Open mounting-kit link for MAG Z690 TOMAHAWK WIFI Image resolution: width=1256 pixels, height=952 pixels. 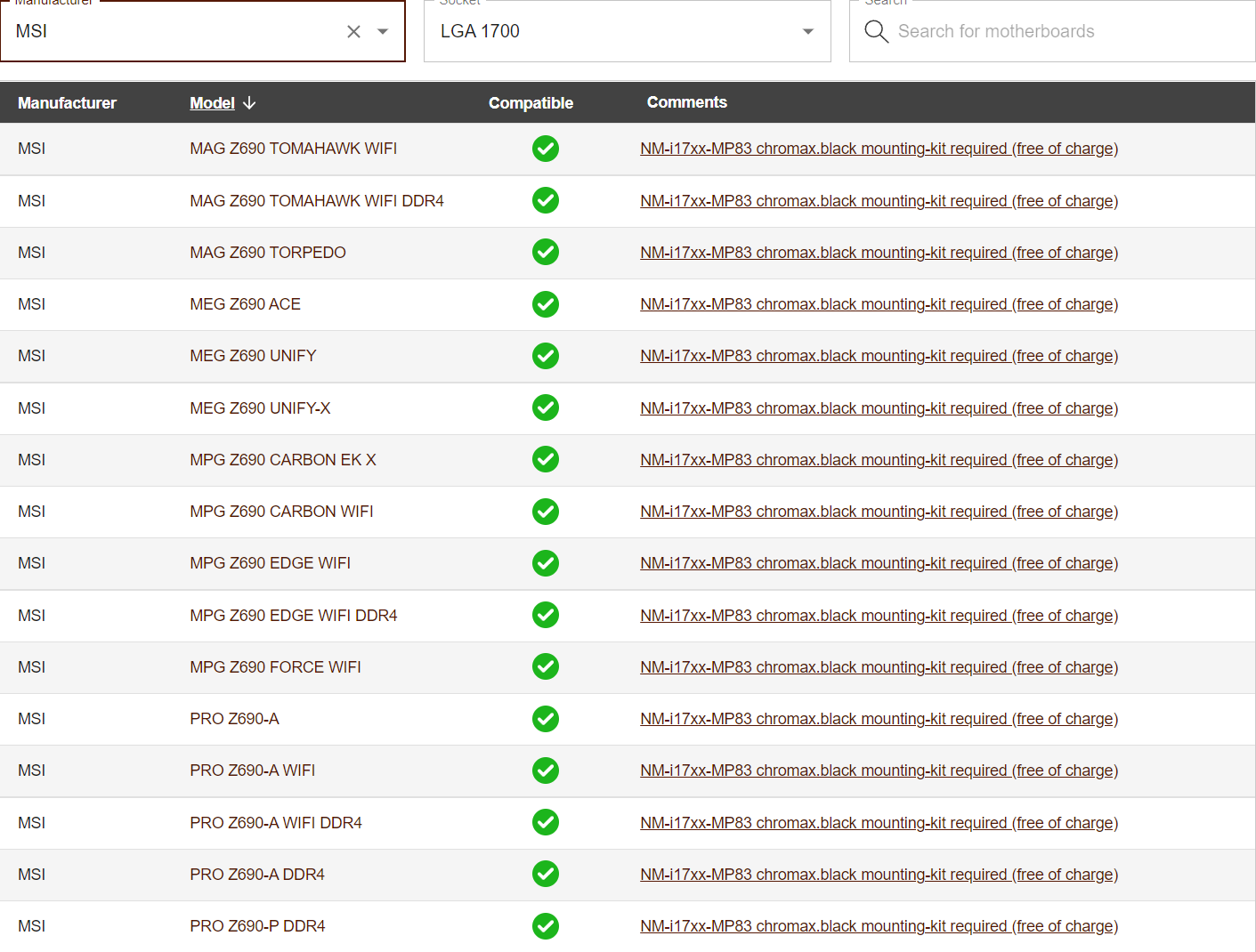(x=879, y=149)
